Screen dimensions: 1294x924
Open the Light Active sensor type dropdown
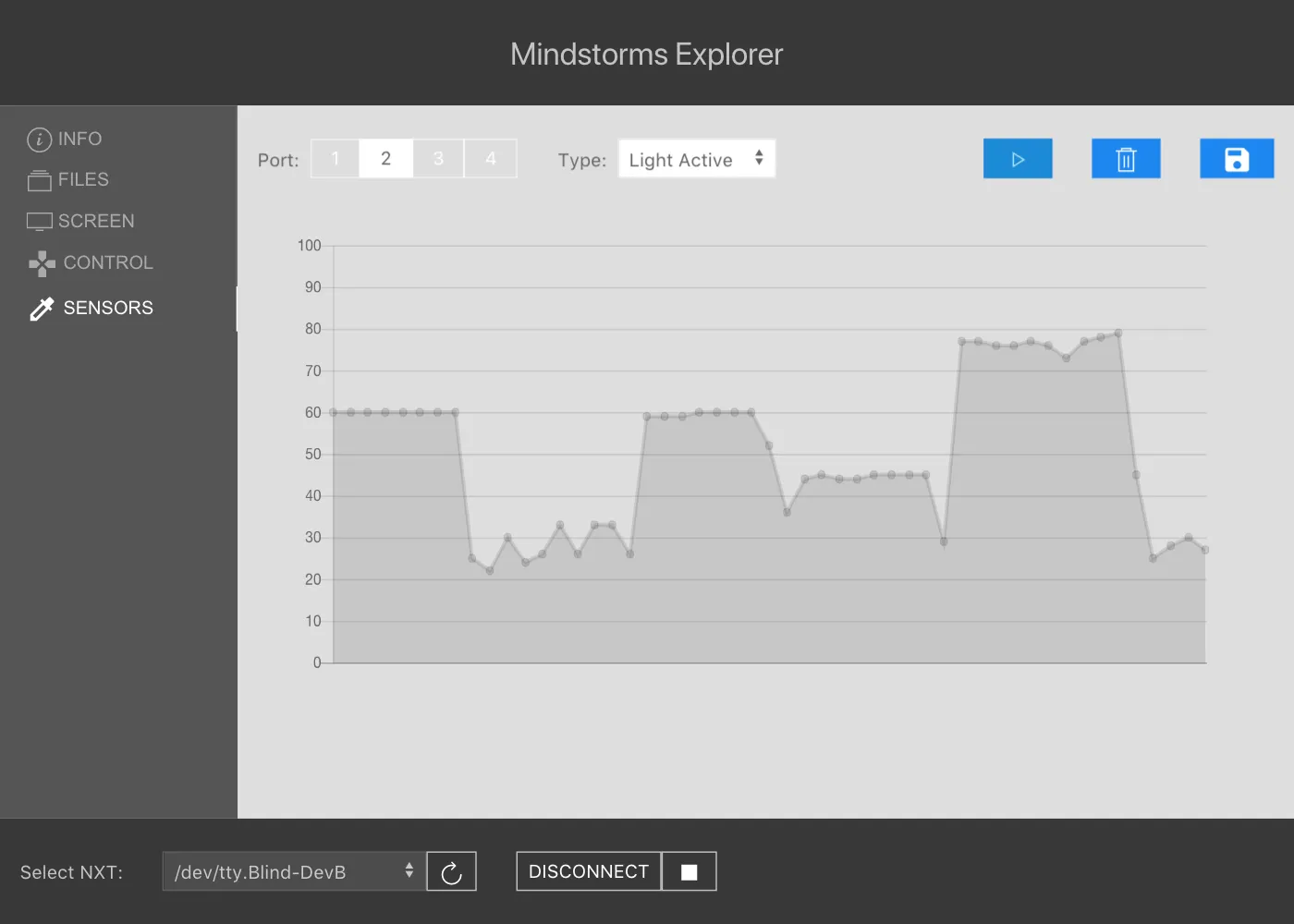(697, 159)
